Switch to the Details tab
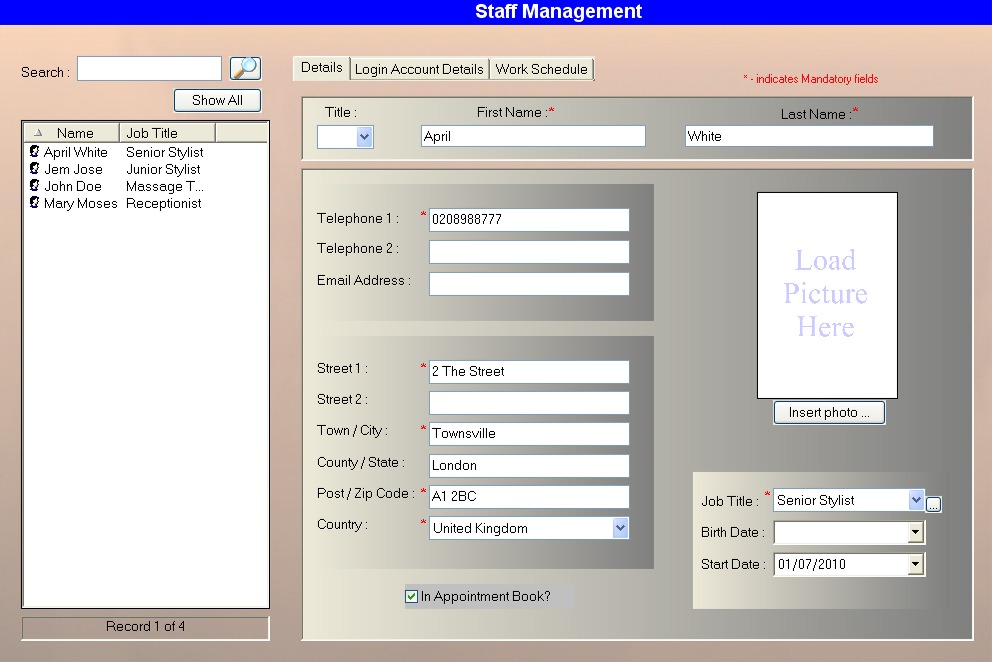Image resolution: width=992 pixels, height=662 pixels. coord(321,68)
